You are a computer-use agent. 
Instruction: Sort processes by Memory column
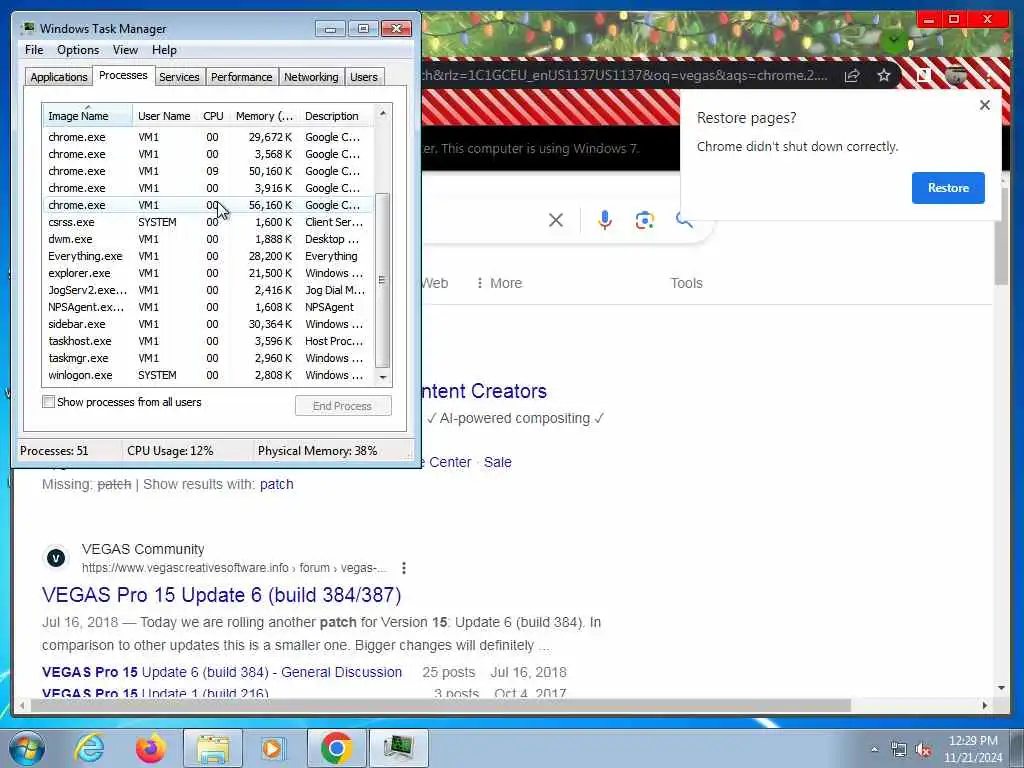(264, 116)
